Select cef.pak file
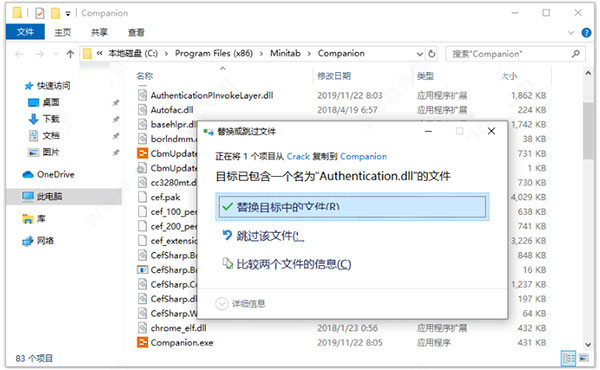This screenshot has width=600, height=370. point(165,197)
